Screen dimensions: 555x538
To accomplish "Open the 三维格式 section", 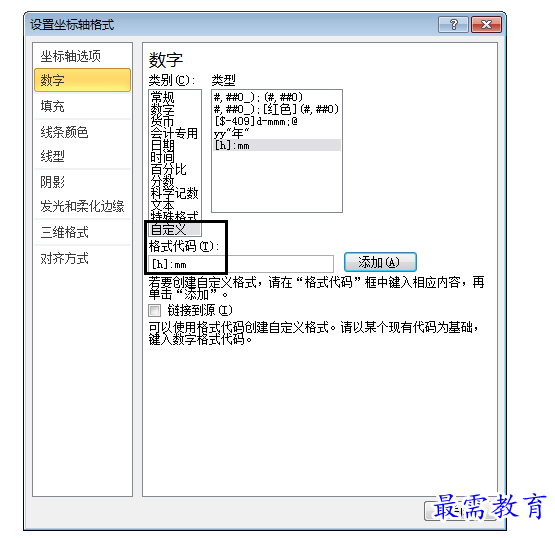I will click(82, 232).
